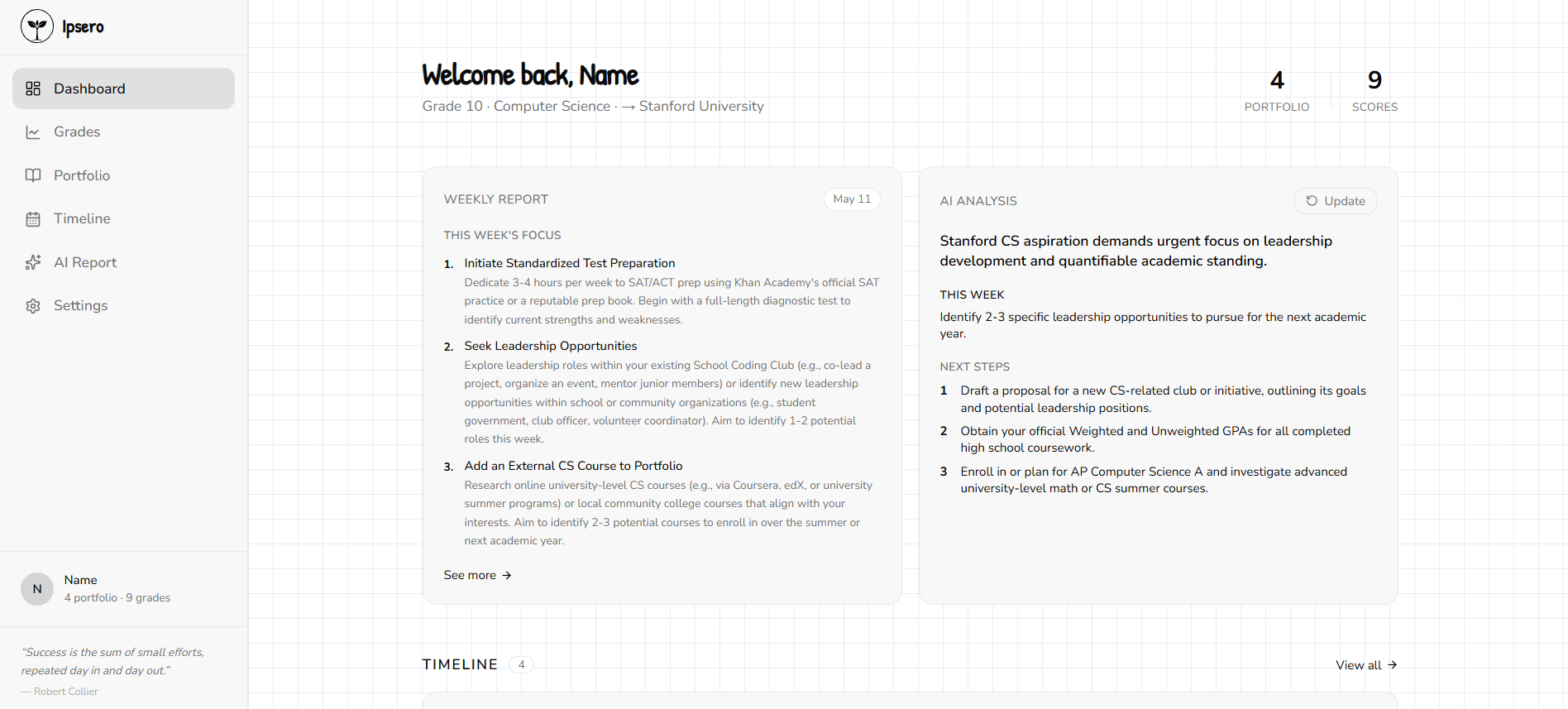This screenshot has width=1568, height=709.
Task: Open the Portfolio section
Action: pyautogui.click(x=123, y=175)
